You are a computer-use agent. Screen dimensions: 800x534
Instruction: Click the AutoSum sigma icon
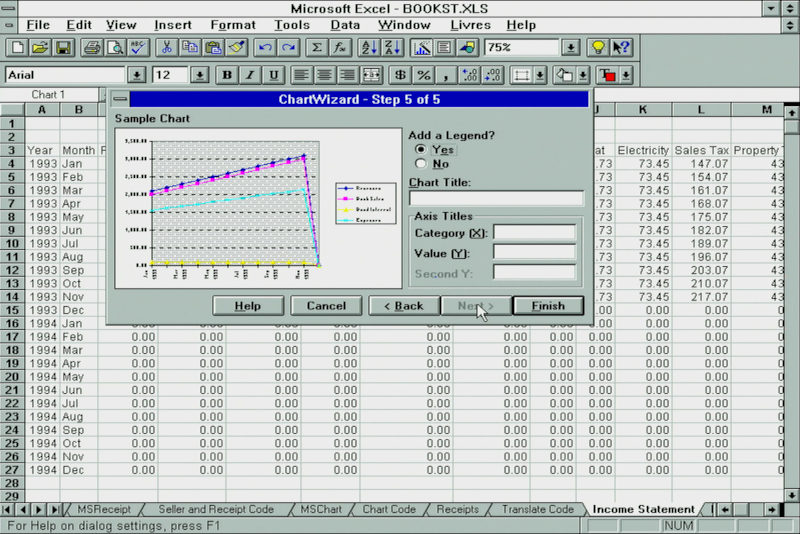point(317,47)
